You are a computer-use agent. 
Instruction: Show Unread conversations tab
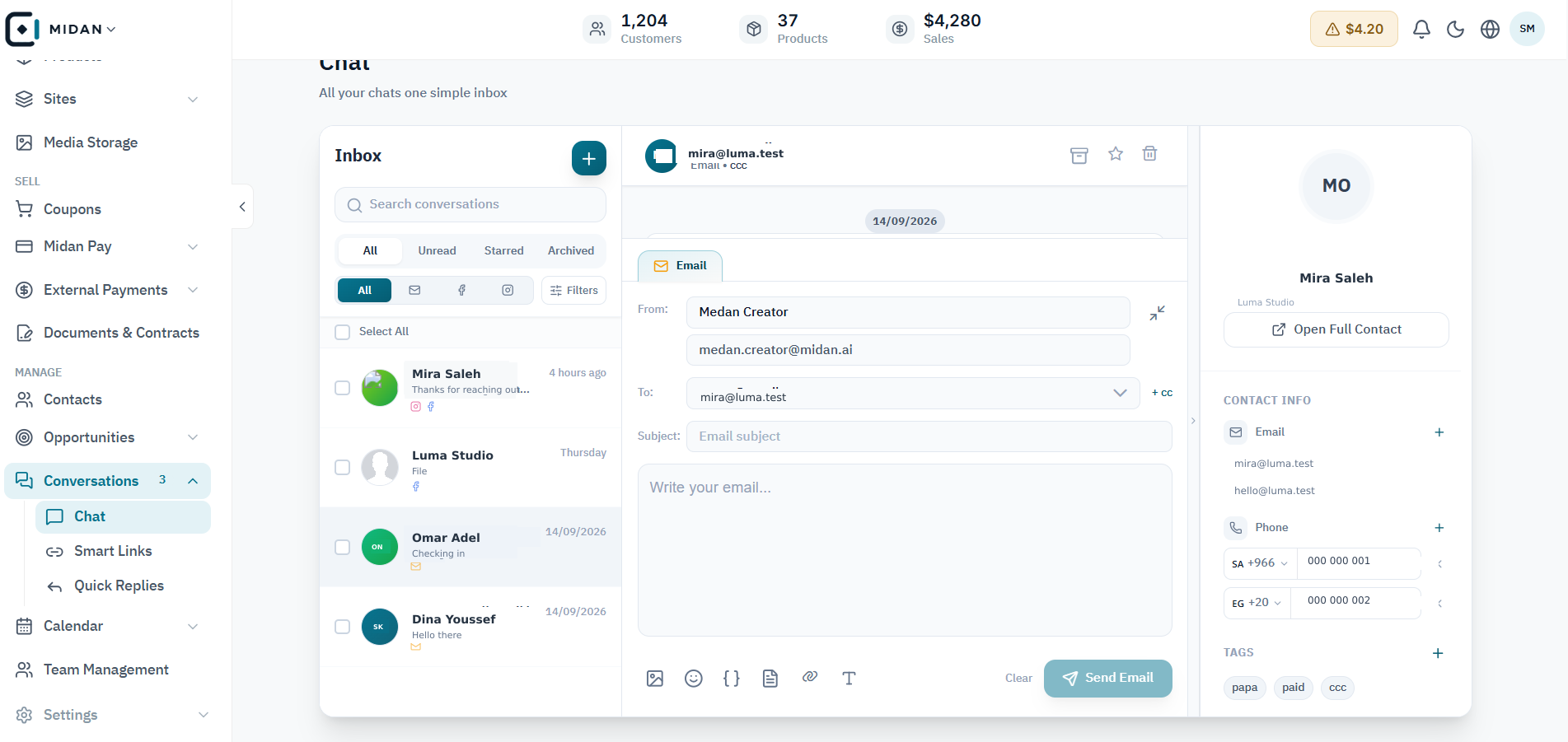437,251
